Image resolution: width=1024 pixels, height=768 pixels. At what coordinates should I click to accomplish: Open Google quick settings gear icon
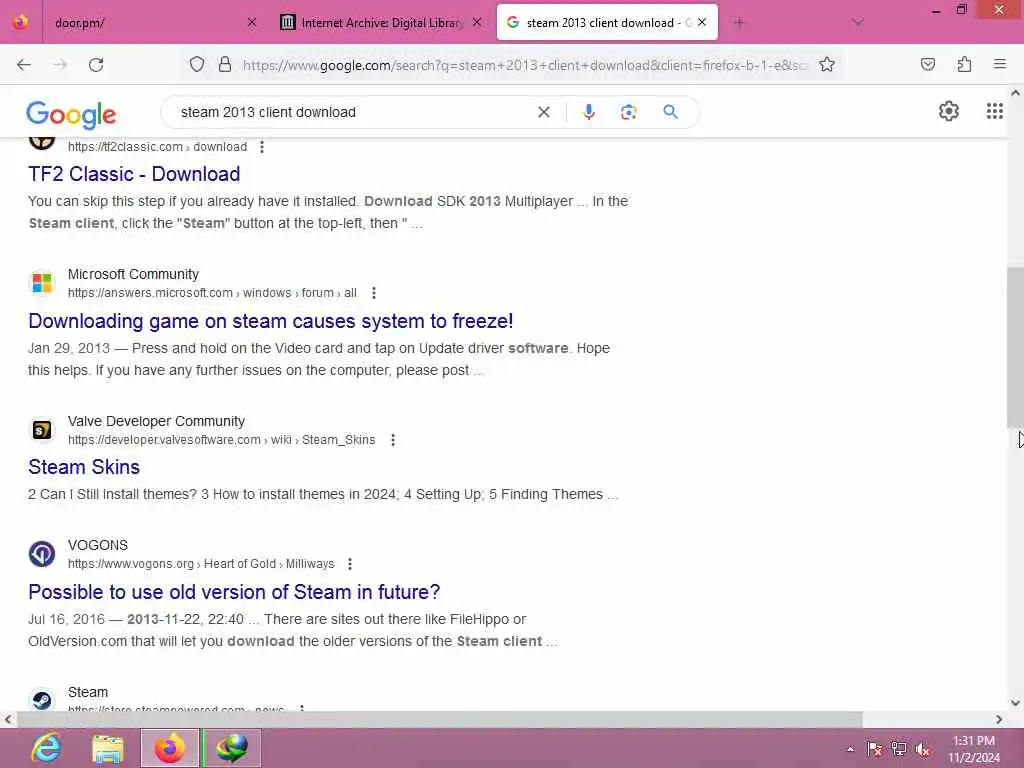948,112
